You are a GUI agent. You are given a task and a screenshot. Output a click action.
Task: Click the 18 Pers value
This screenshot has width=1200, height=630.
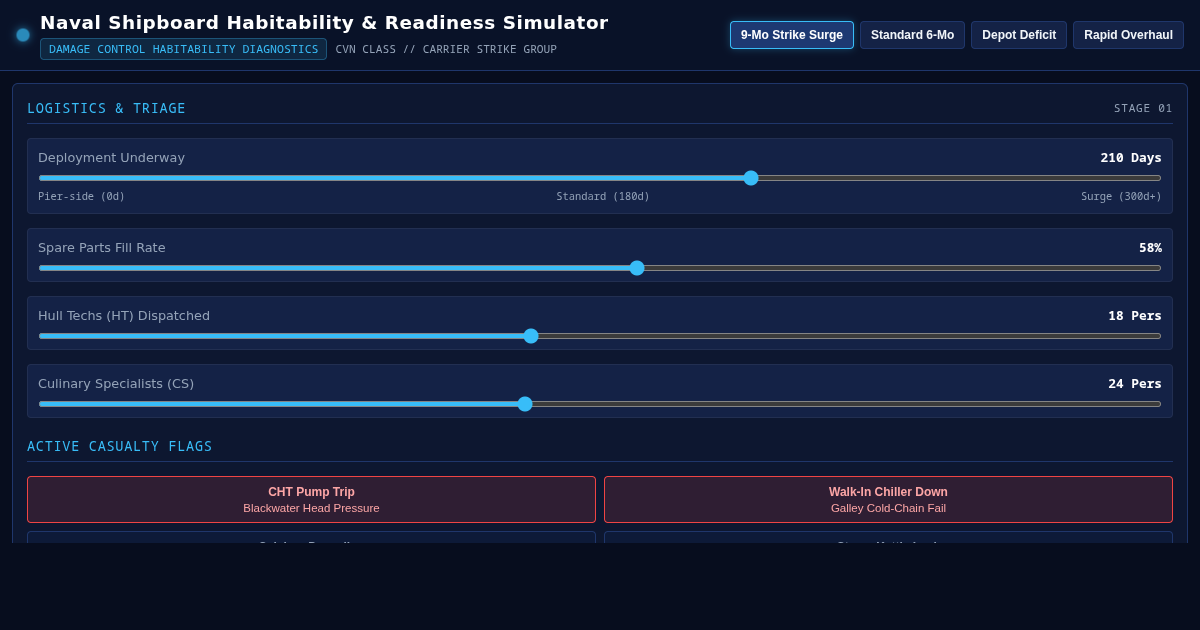1135,315
